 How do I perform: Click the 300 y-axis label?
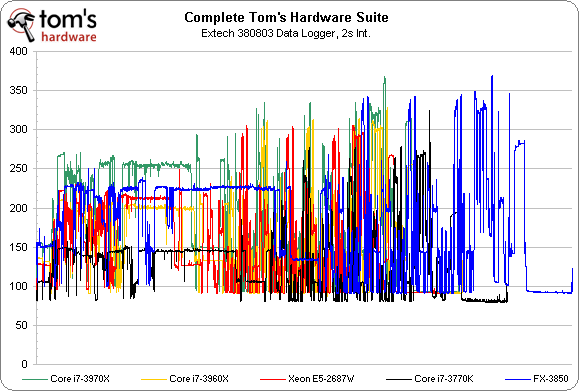19,130
